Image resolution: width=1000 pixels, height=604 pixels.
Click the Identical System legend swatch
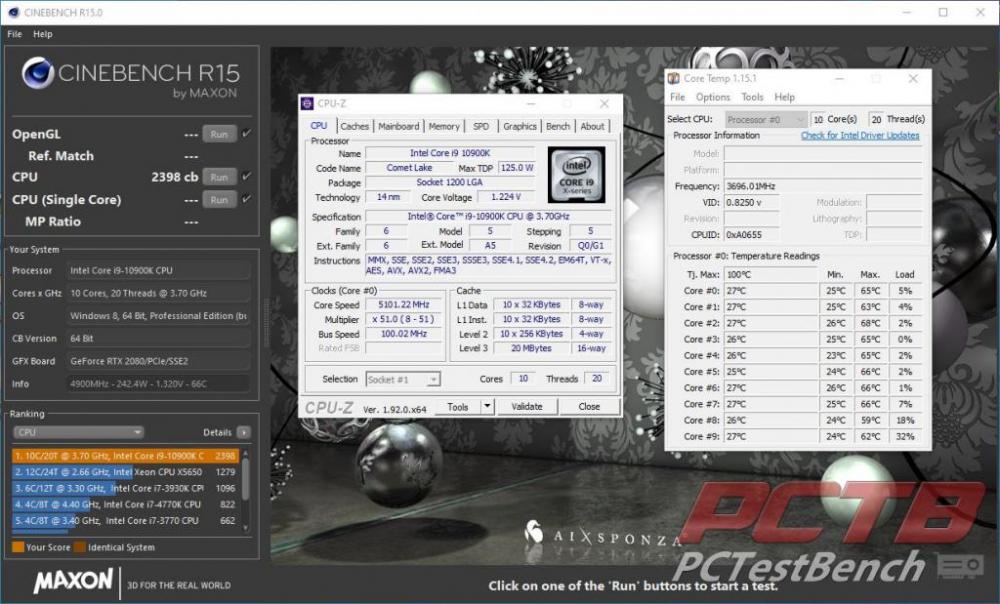click(x=80, y=547)
